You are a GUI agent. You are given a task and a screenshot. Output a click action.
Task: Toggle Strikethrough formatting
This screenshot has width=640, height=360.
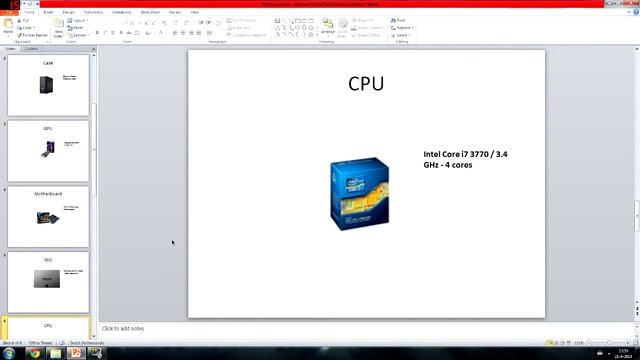click(129, 33)
